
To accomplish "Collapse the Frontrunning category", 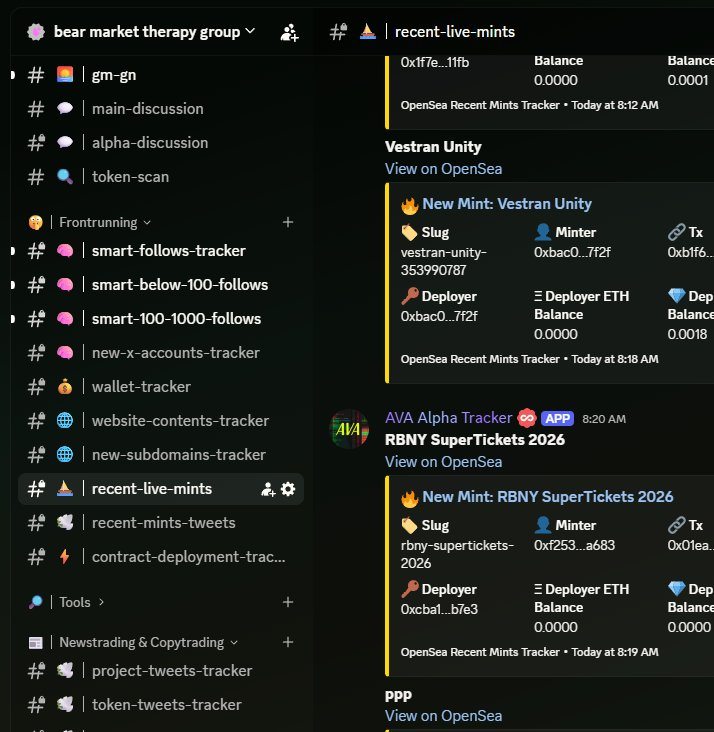I will pyautogui.click(x=105, y=223).
